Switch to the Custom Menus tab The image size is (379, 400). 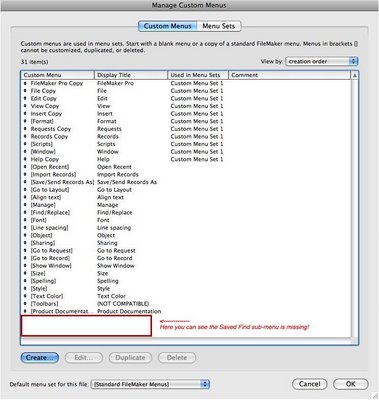click(168, 26)
